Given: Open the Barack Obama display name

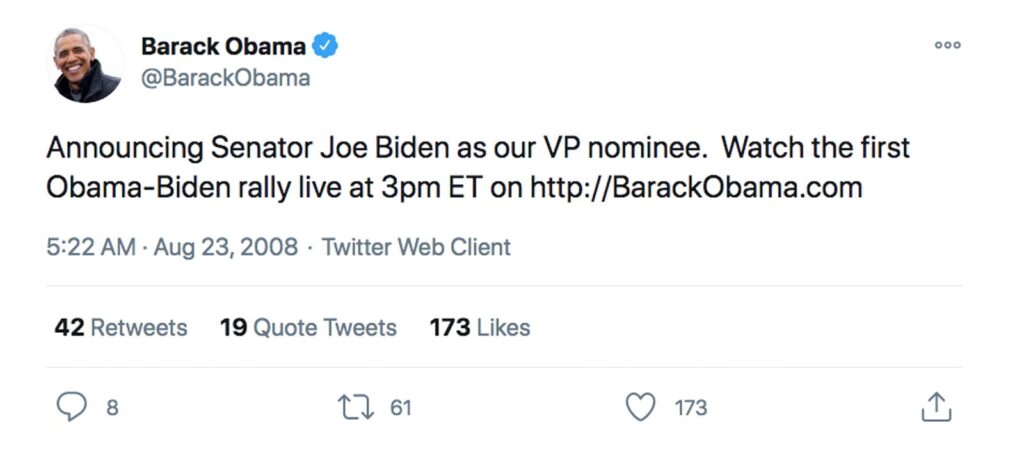Looking at the screenshot, I should click(x=222, y=46).
